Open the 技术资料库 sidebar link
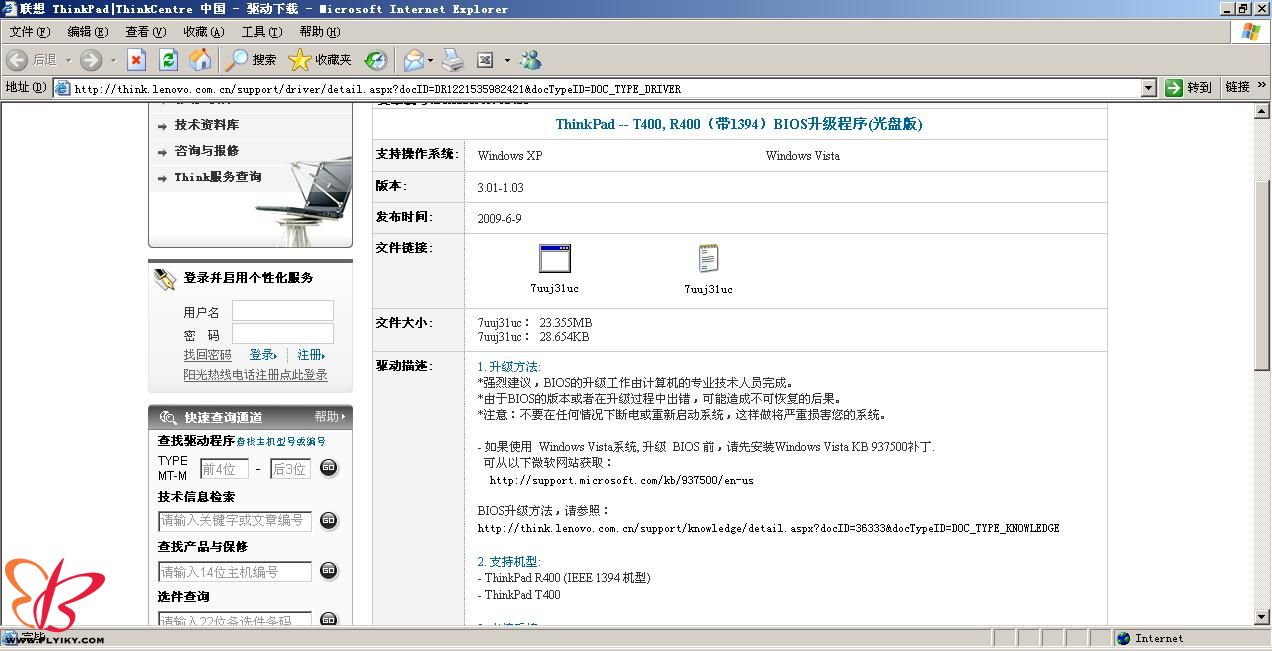The width and height of the screenshot is (1272, 651). [207, 125]
